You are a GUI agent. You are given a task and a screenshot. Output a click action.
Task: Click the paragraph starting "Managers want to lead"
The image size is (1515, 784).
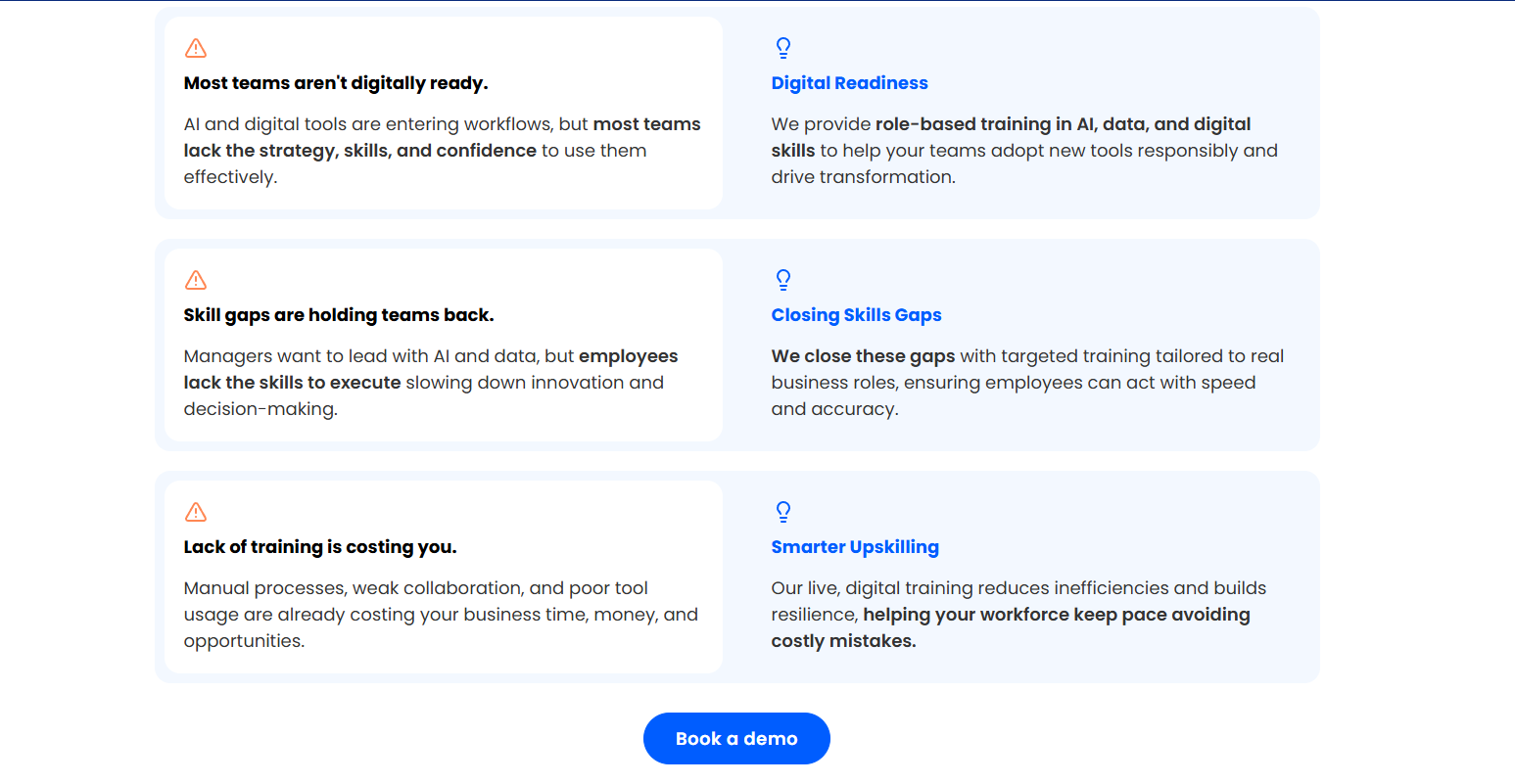[x=431, y=383]
